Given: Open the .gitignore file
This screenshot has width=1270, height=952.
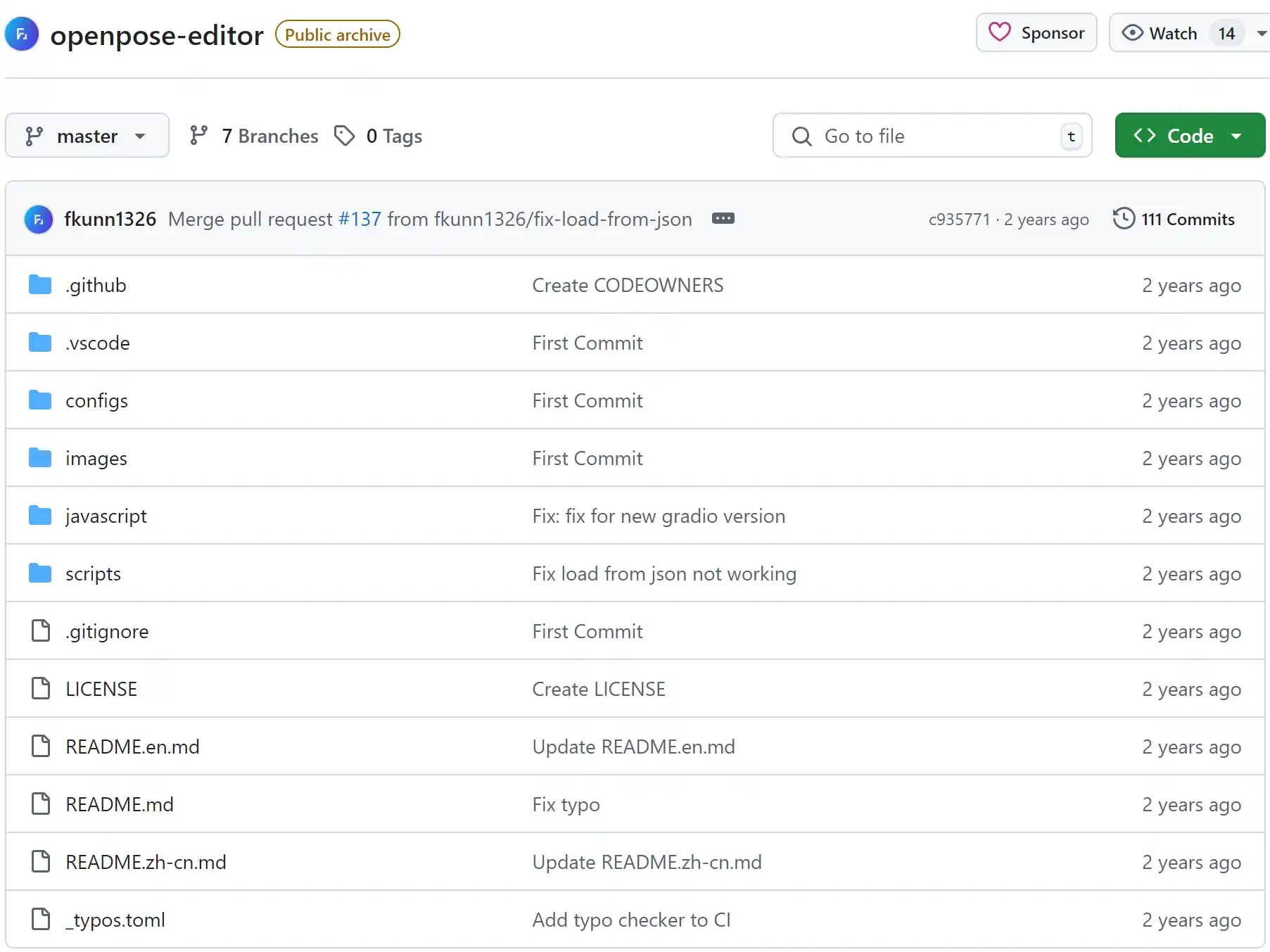Looking at the screenshot, I should (x=107, y=632).
